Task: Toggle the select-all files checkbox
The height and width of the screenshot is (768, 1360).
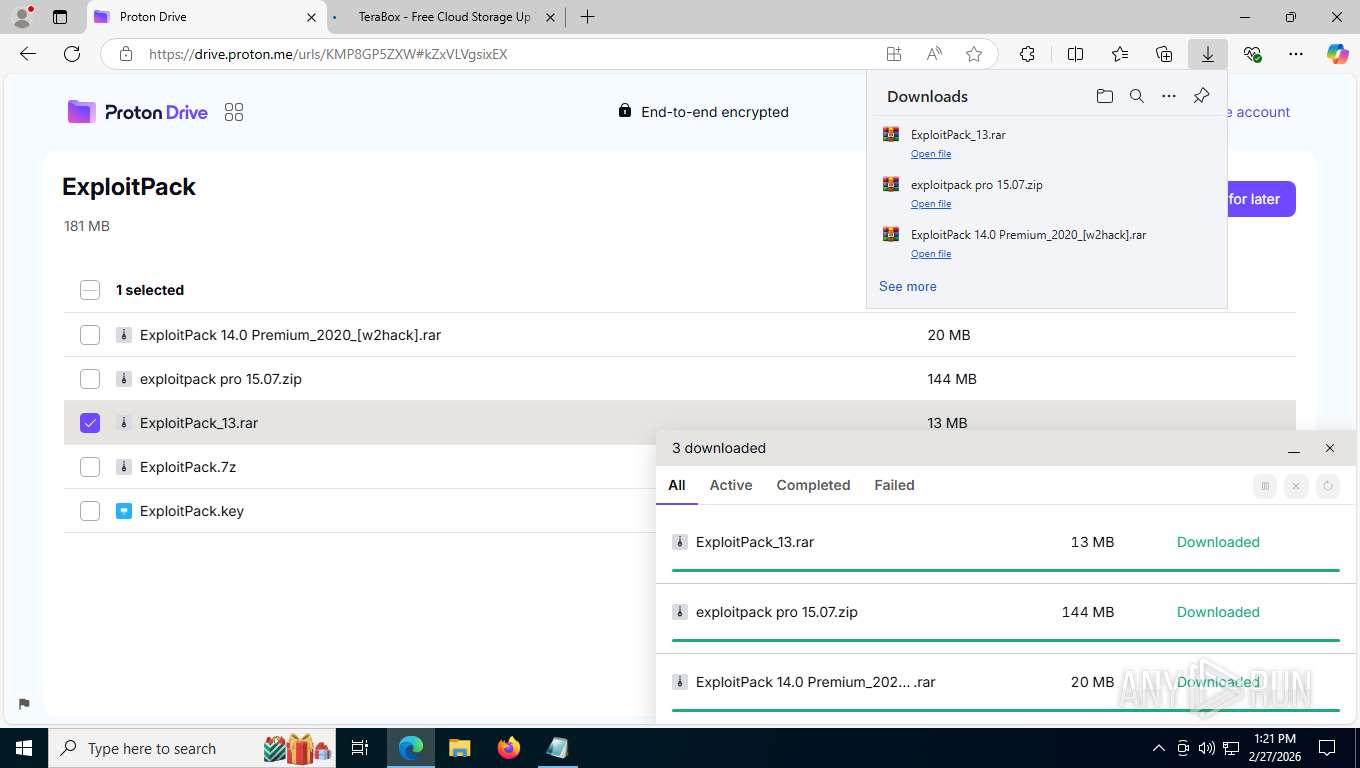Action: point(90,290)
